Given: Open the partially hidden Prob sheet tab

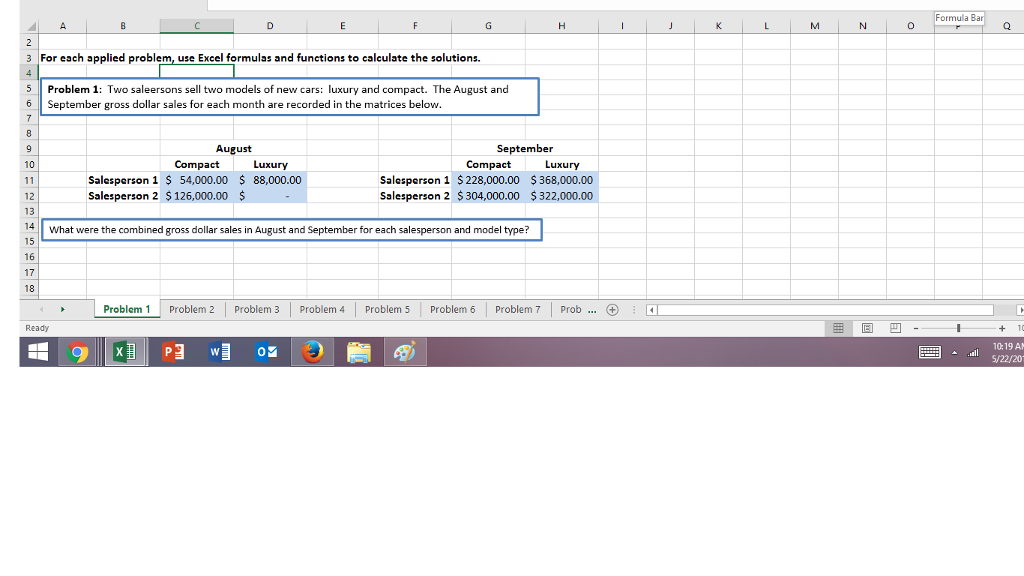Looking at the screenshot, I should [571, 309].
